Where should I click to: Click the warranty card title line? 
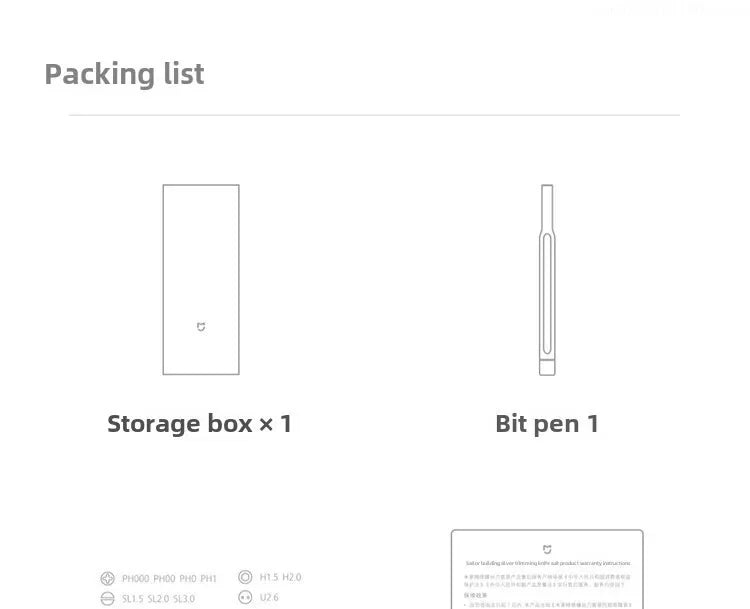pyautogui.click(x=547, y=564)
